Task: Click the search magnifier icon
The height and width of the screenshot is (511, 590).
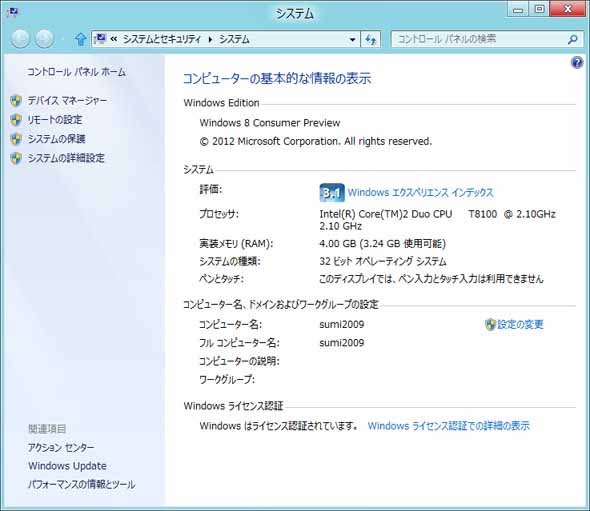Action: point(573,39)
